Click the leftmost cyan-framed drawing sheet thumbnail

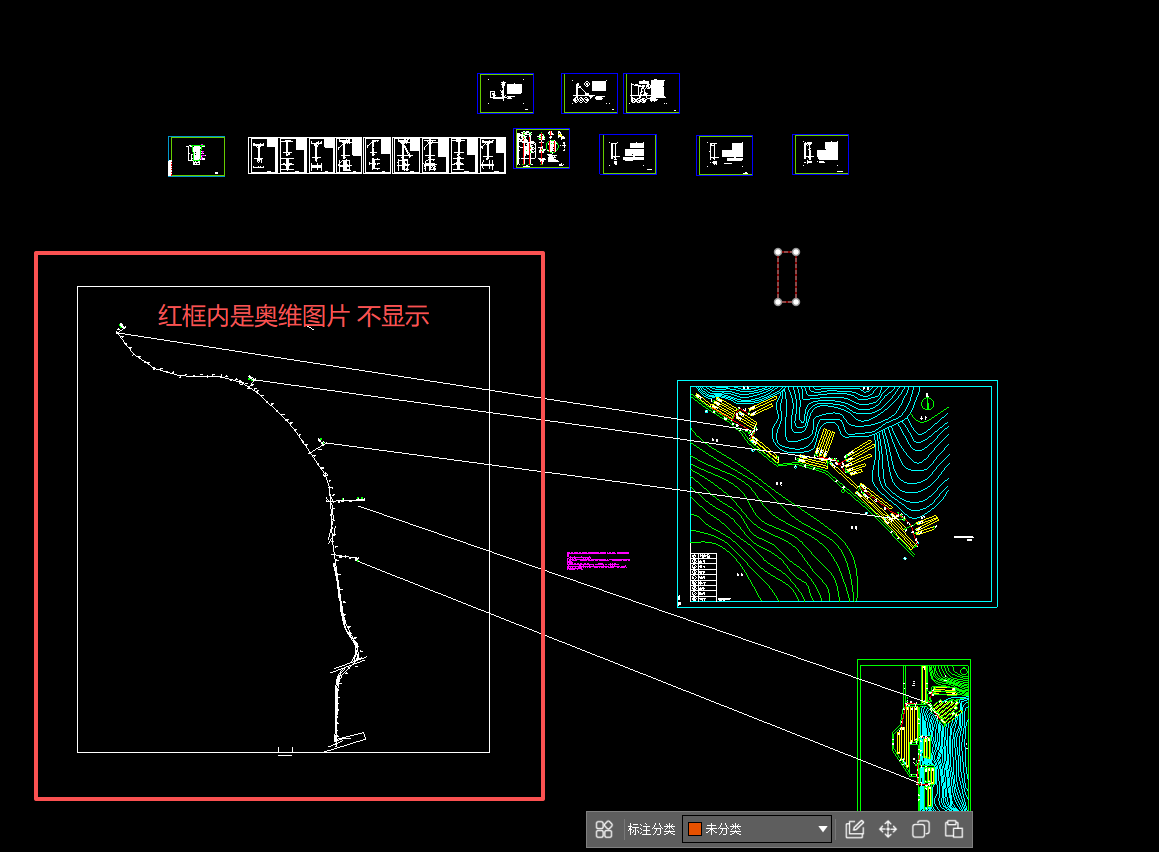[196, 156]
